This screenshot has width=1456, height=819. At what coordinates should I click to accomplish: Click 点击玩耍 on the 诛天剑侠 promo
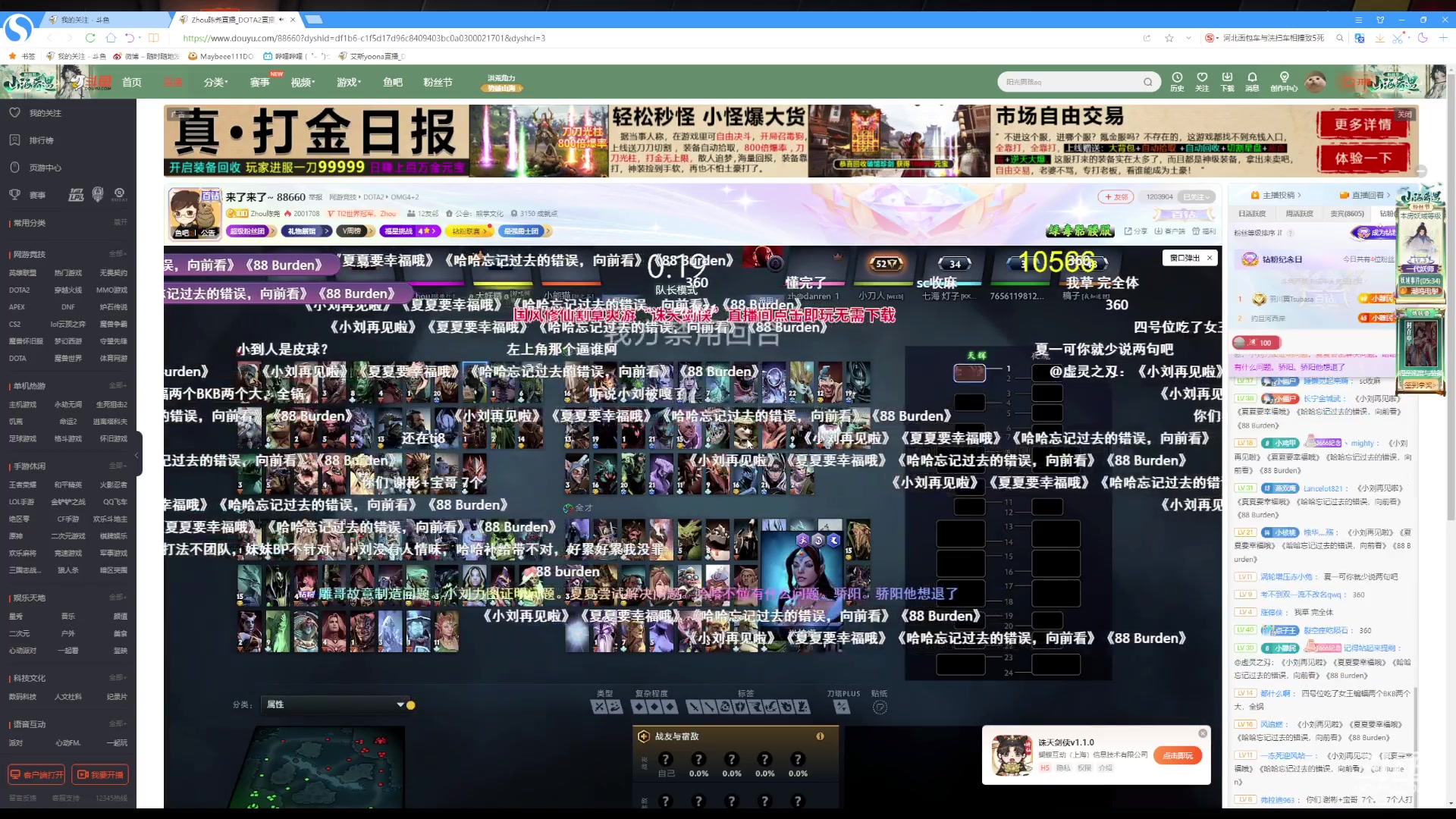tap(1177, 755)
